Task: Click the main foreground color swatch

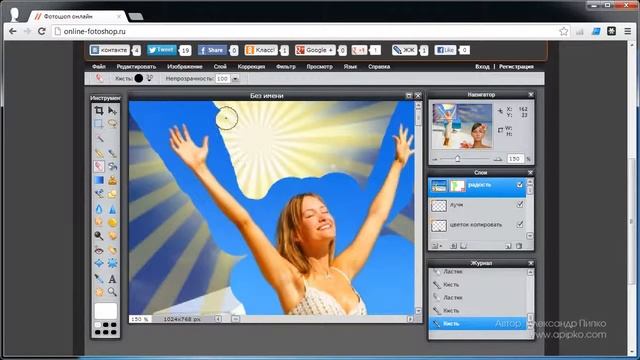Action: [x=106, y=311]
